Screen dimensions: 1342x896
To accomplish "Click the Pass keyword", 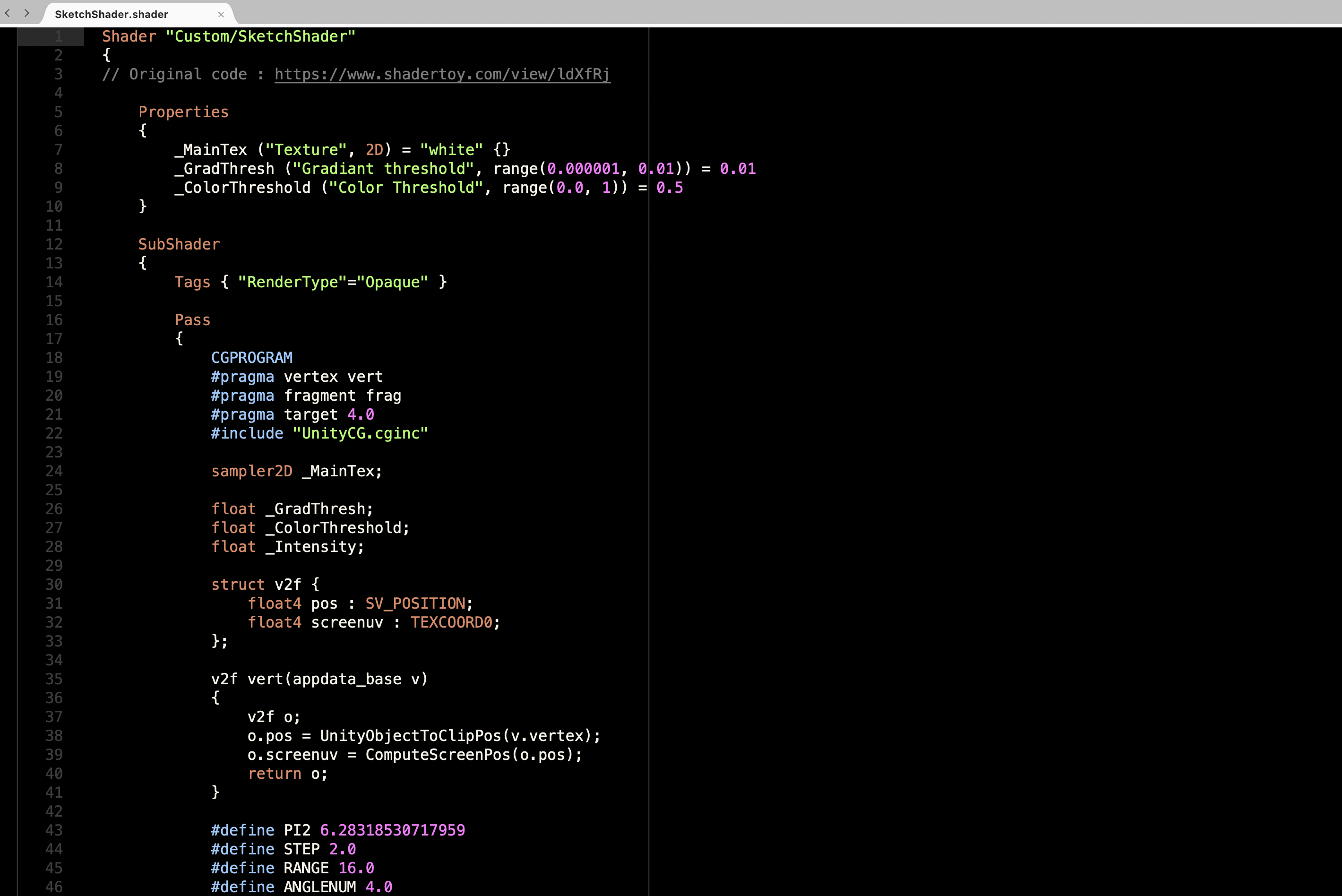I will pyautogui.click(x=192, y=320).
